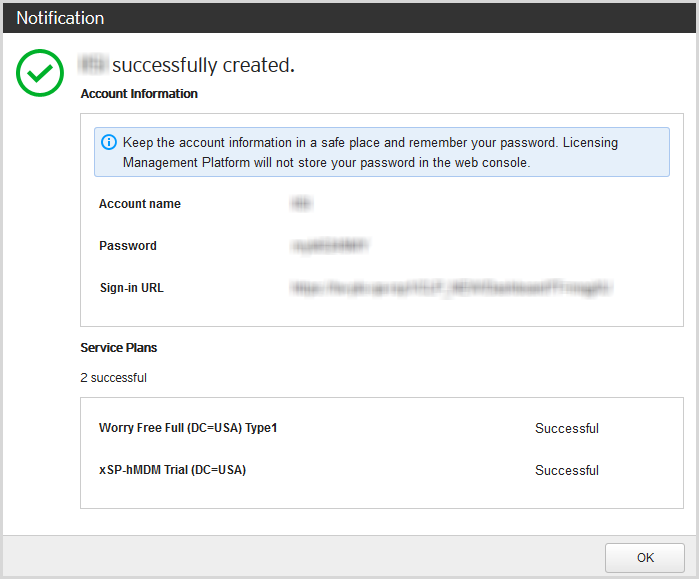This screenshot has height=579, width=699.
Task: Click the green success checkmark icon
Action: (x=40, y=73)
